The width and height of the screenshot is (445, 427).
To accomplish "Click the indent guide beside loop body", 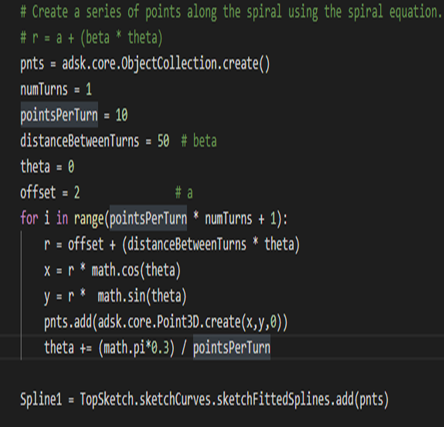I will (21, 295).
